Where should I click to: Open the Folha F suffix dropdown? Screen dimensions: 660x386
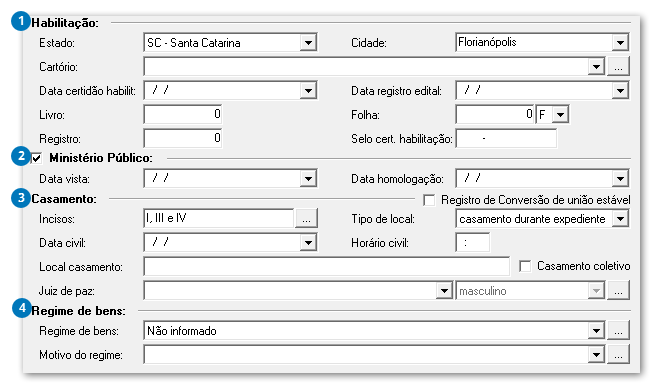pyautogui.click(x=560, y=114)
